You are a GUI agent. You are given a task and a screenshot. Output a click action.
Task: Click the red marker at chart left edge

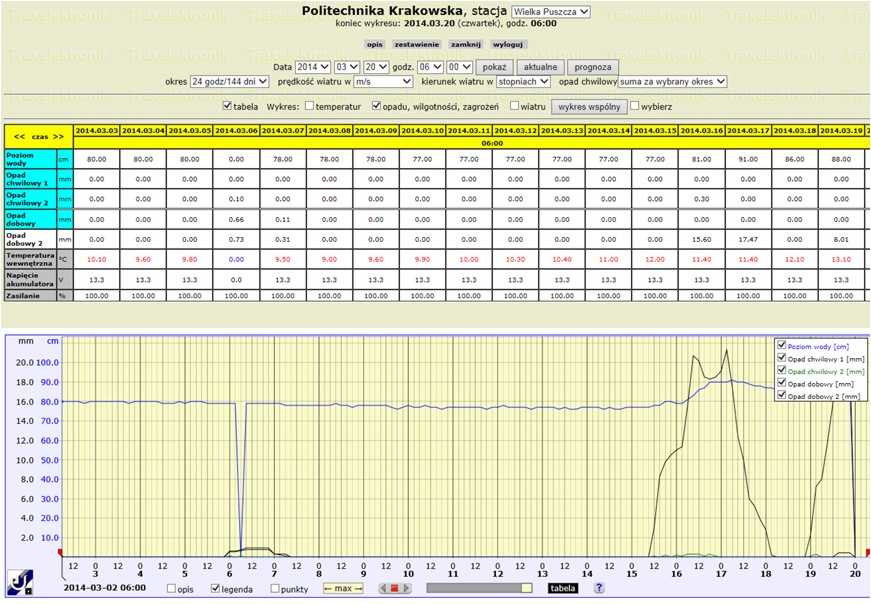(60, 552)
